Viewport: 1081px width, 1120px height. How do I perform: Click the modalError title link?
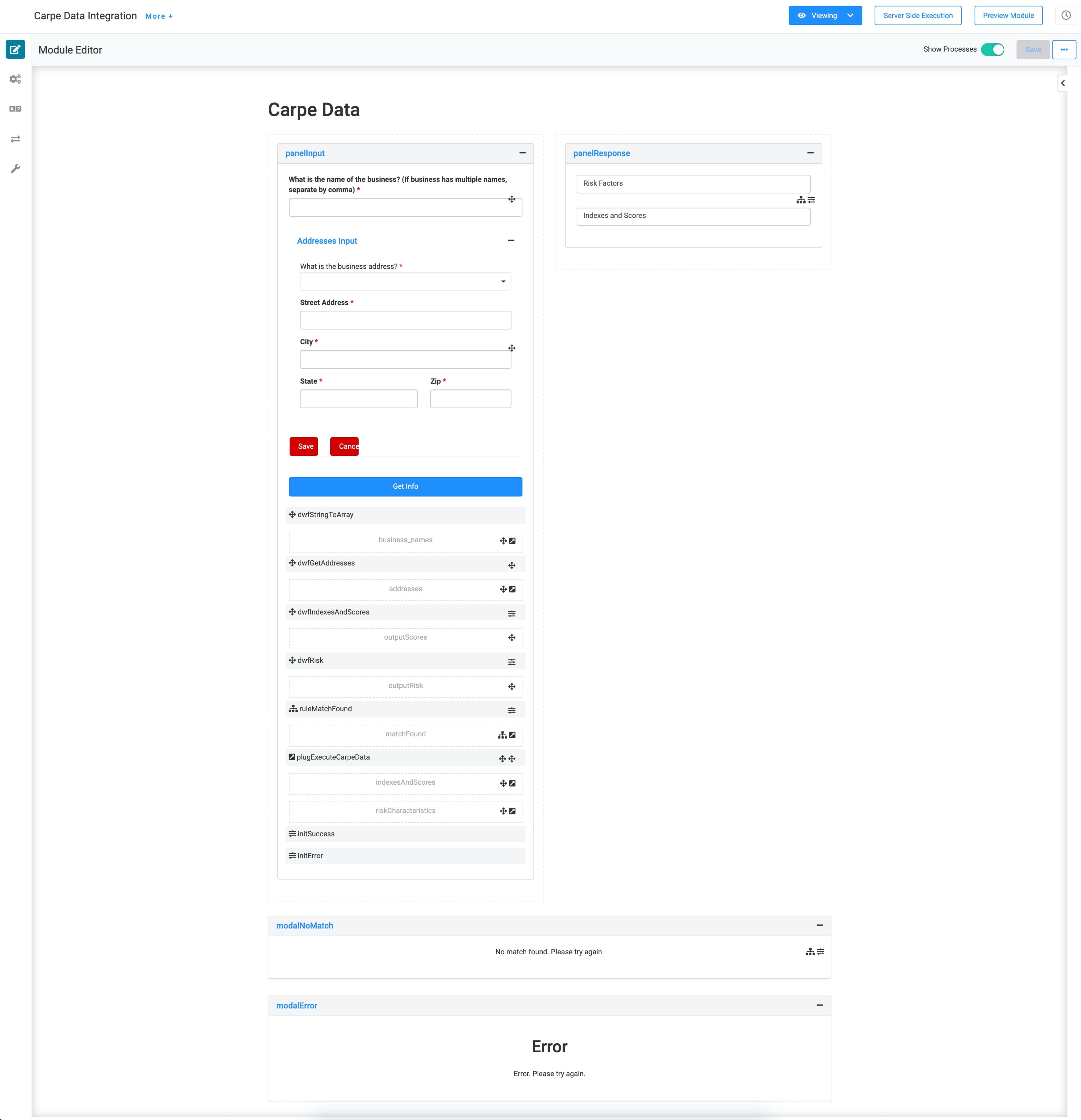click(296, 1006)
